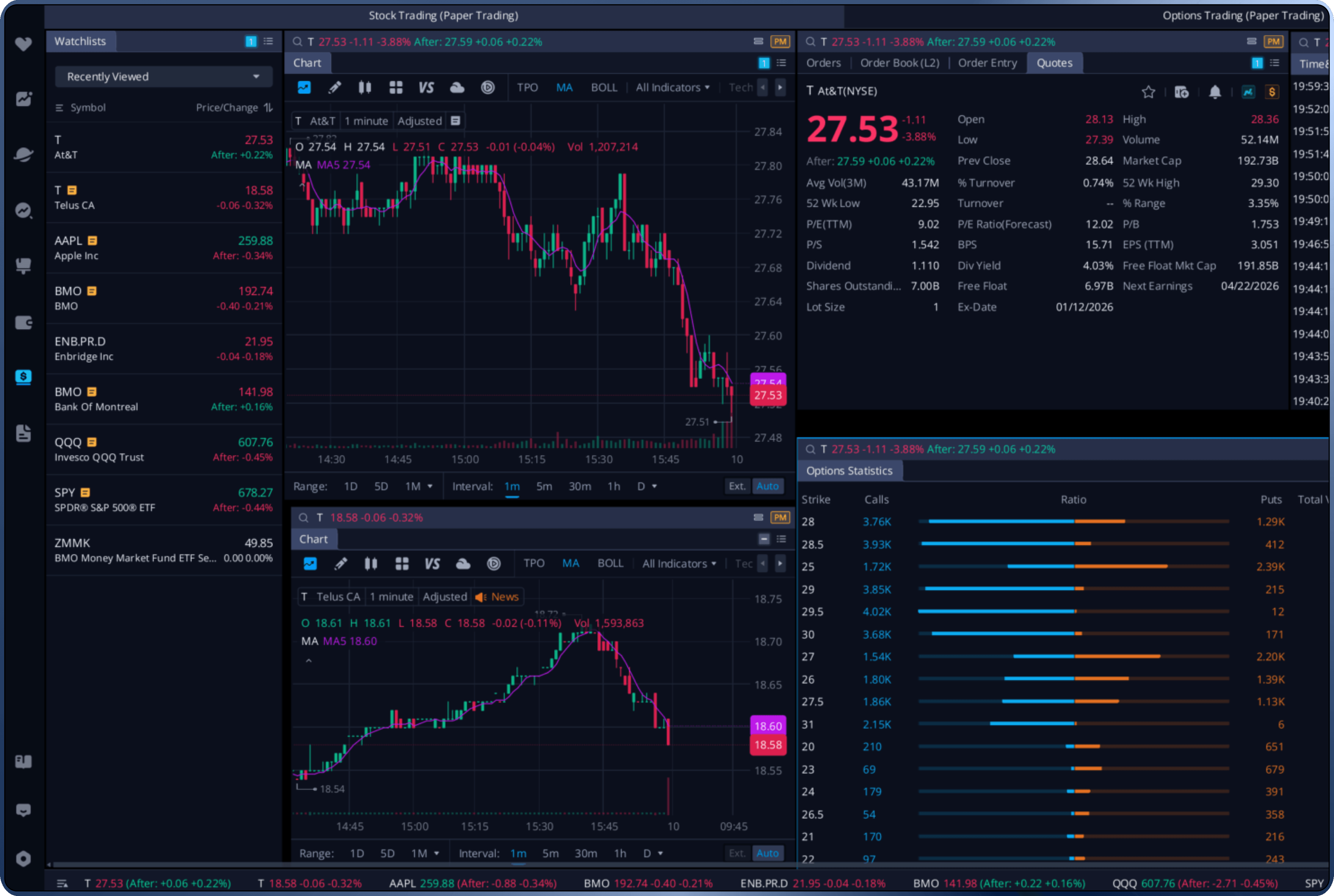Switch to the Order Book (L2) tab
Image resolution: width=1334 pixels, height=896 pixels.
(x=899, y=63)
